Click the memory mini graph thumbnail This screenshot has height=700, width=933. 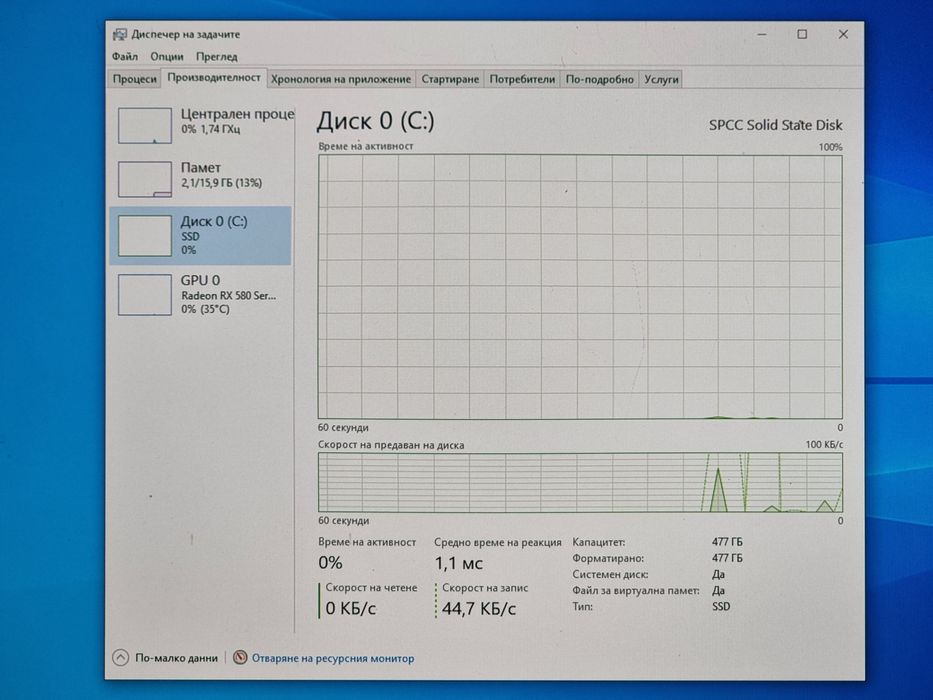pos(145,179)
